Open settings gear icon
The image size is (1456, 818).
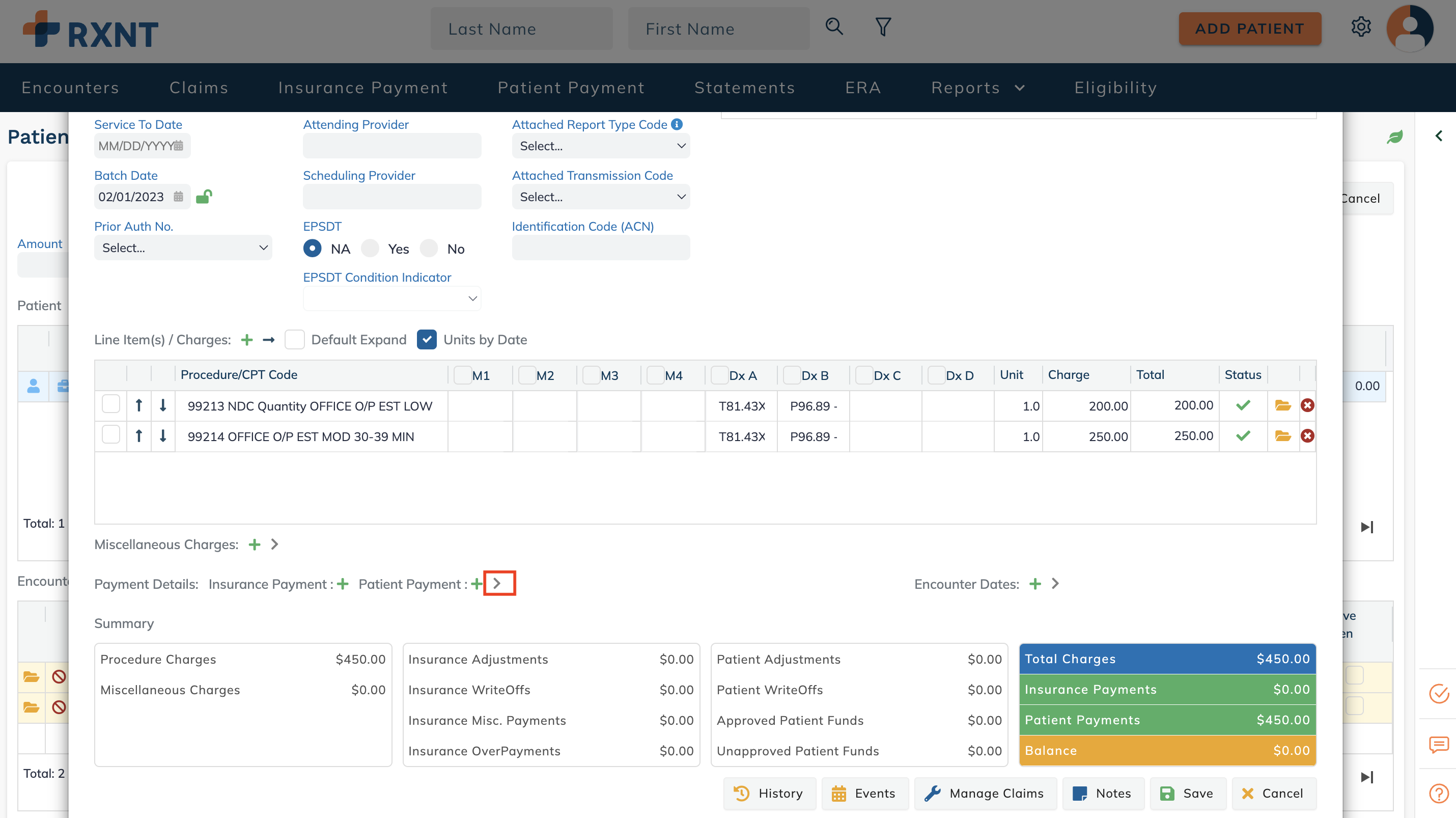(1361, 26)
